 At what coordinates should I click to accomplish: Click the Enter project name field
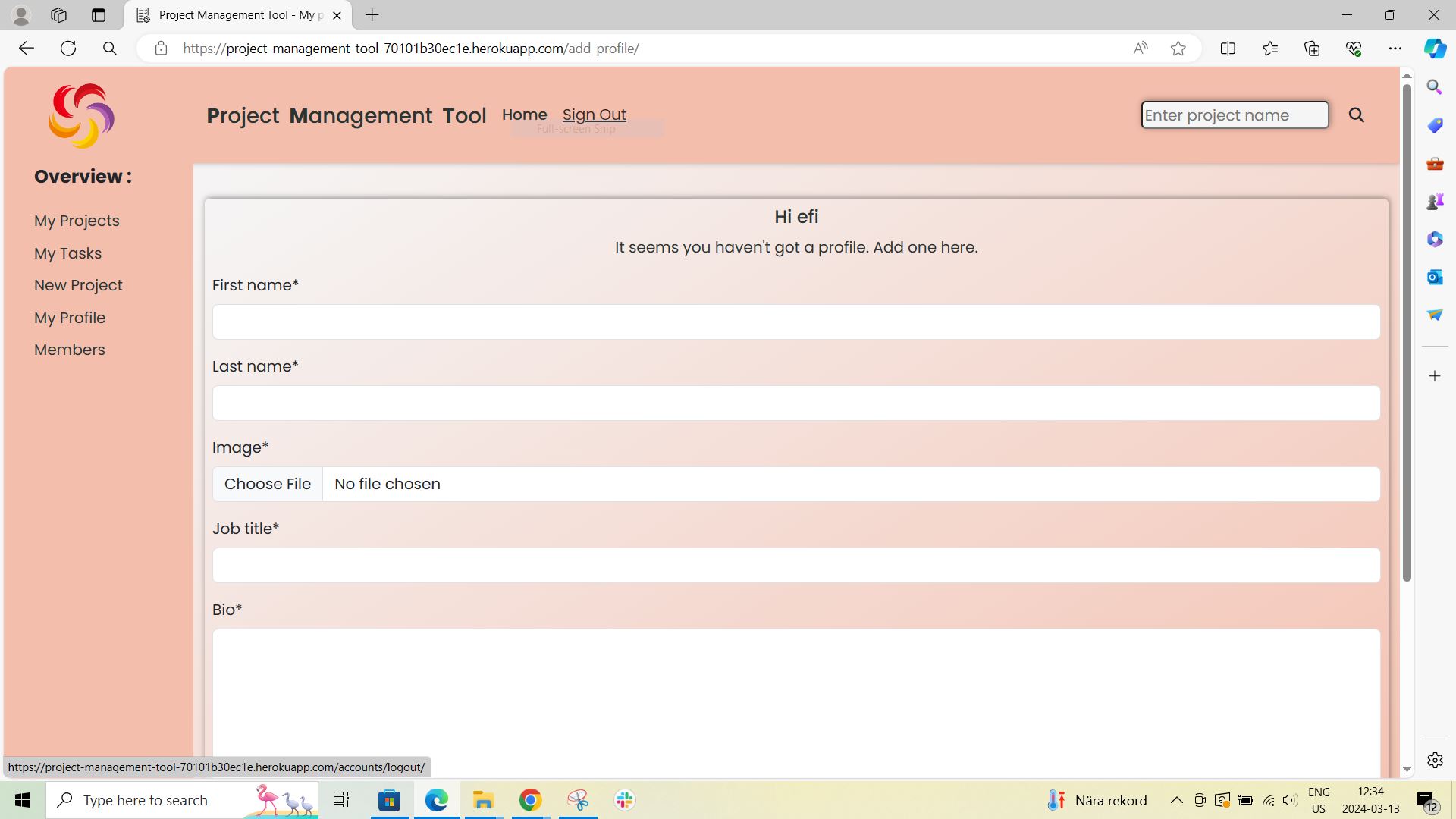coord(1234,115)
